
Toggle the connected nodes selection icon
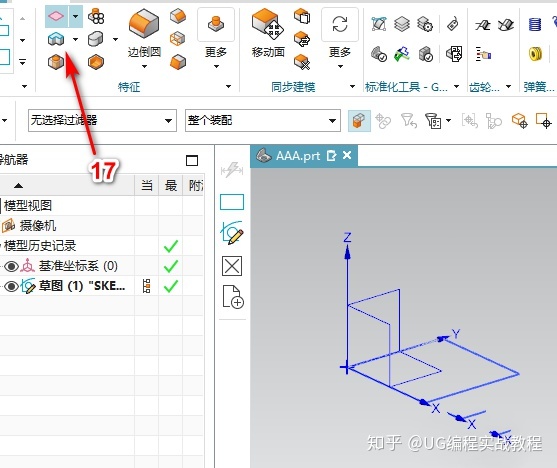point(494,121)
